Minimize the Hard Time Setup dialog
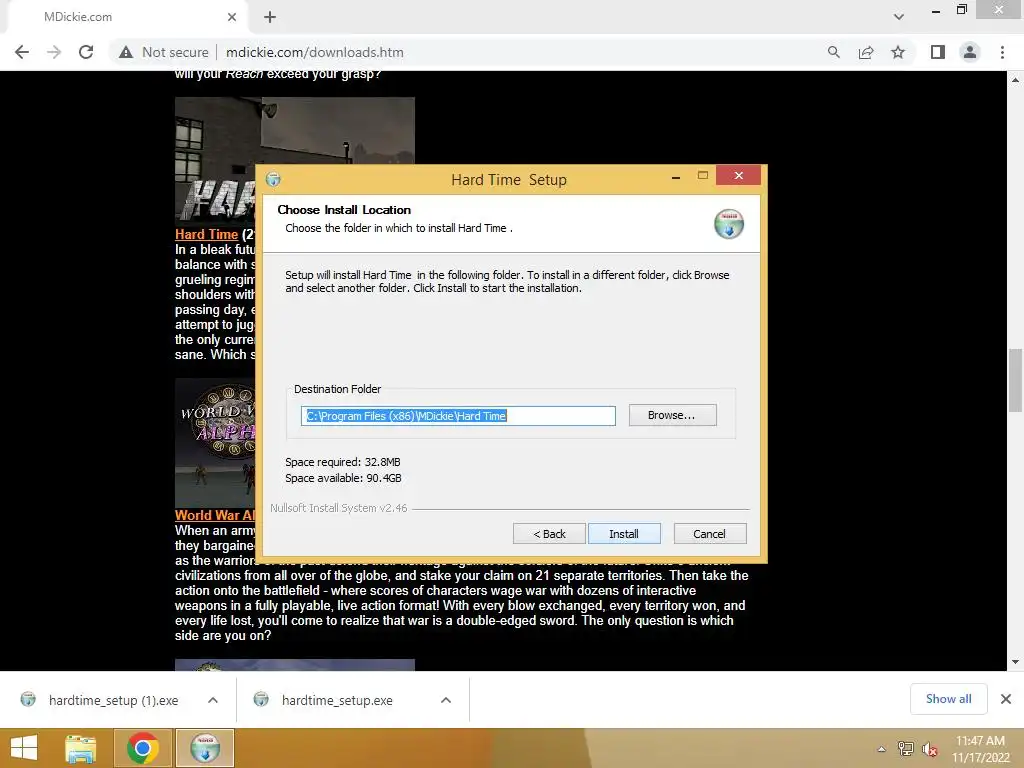 [676, 177]
